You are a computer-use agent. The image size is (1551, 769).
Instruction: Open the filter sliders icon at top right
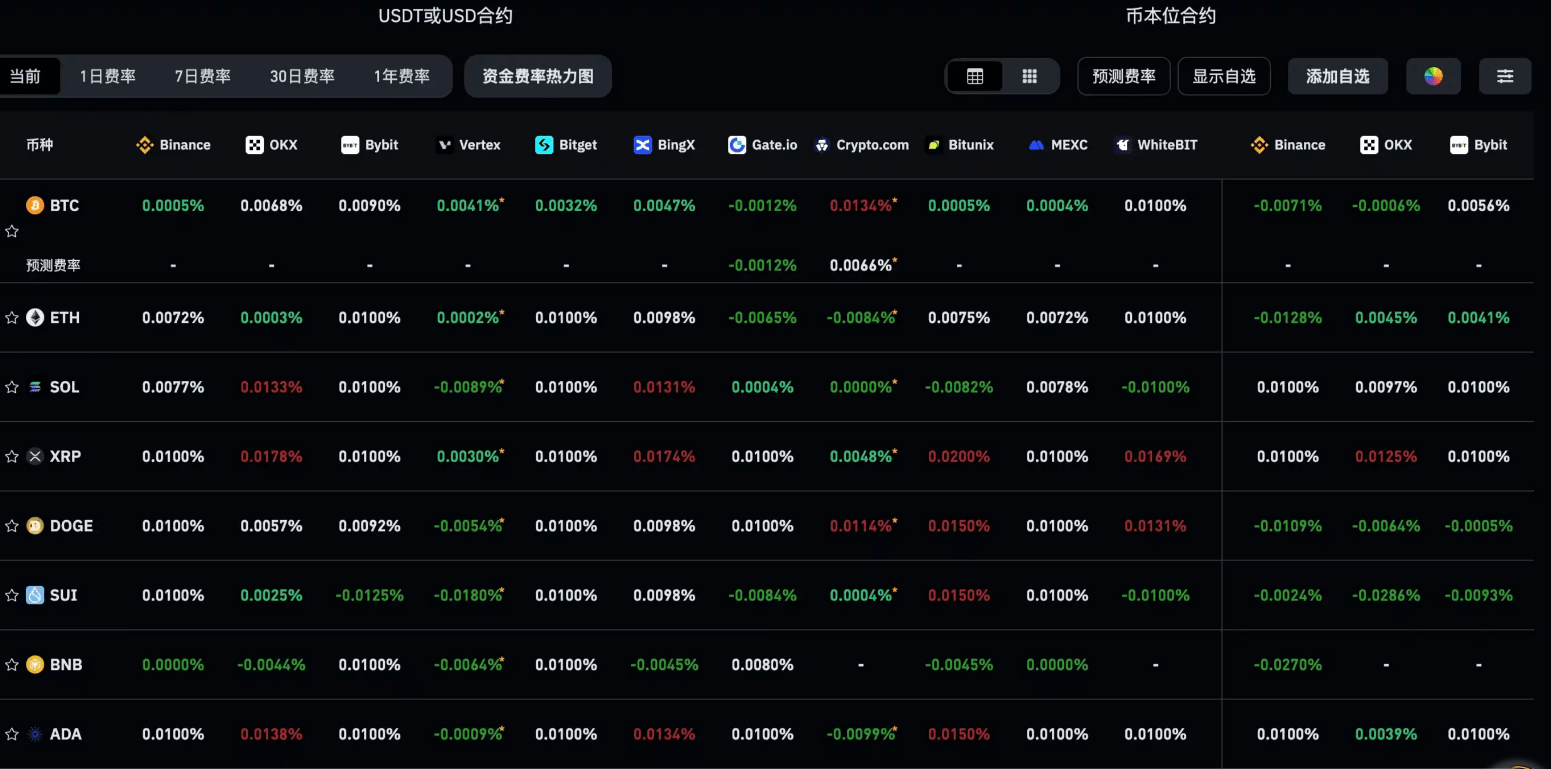click(x=1505, y=75)
